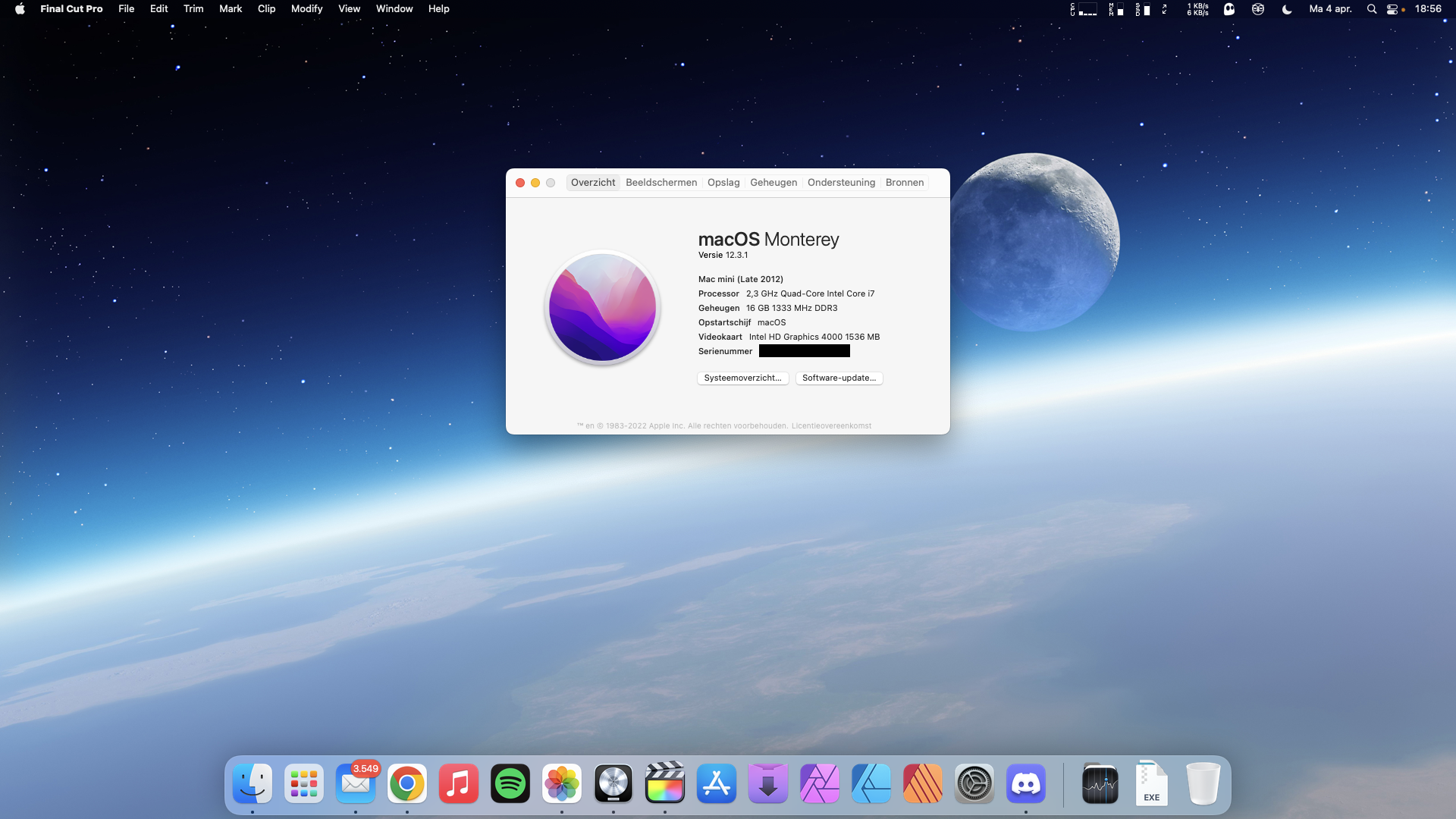Click the Software-update... button
1456x819 pixels.
[839, 378]
